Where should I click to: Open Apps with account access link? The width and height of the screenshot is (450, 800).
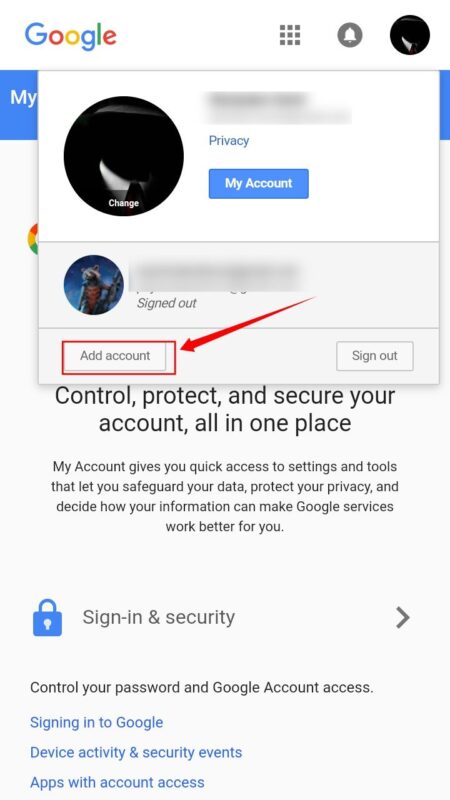pyautogui.click(x=117, y=783)
